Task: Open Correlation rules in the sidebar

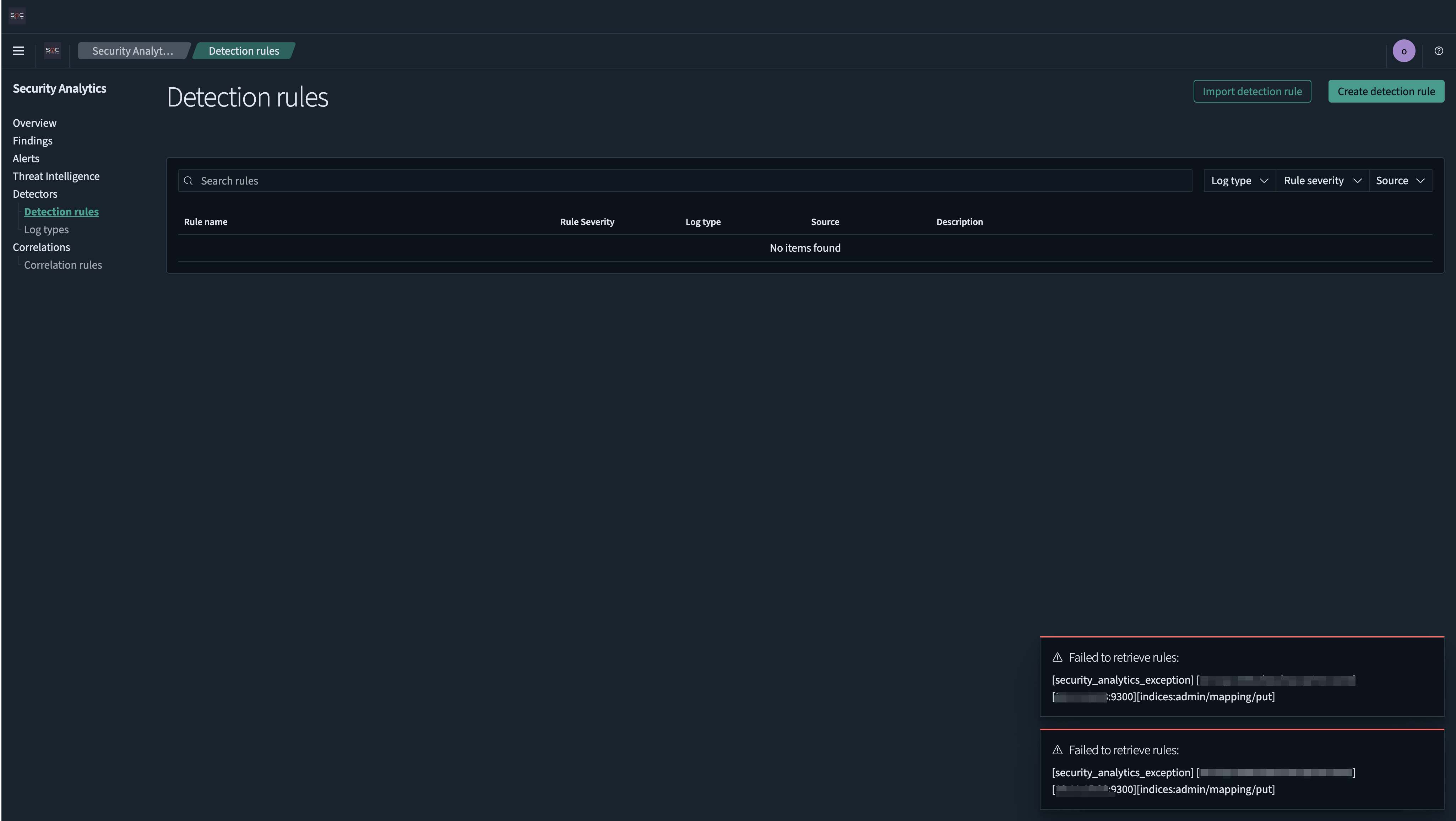Action: [x=63, y=265]
